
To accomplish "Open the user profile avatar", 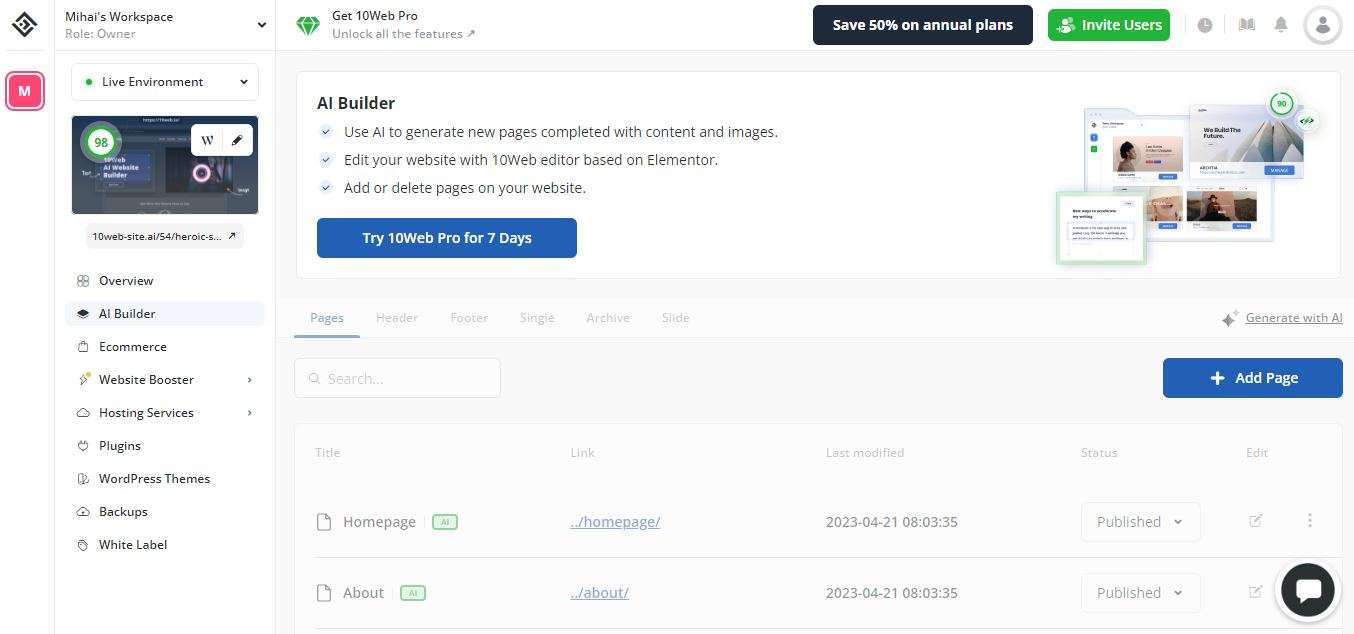I will [x=1323, y=25].
